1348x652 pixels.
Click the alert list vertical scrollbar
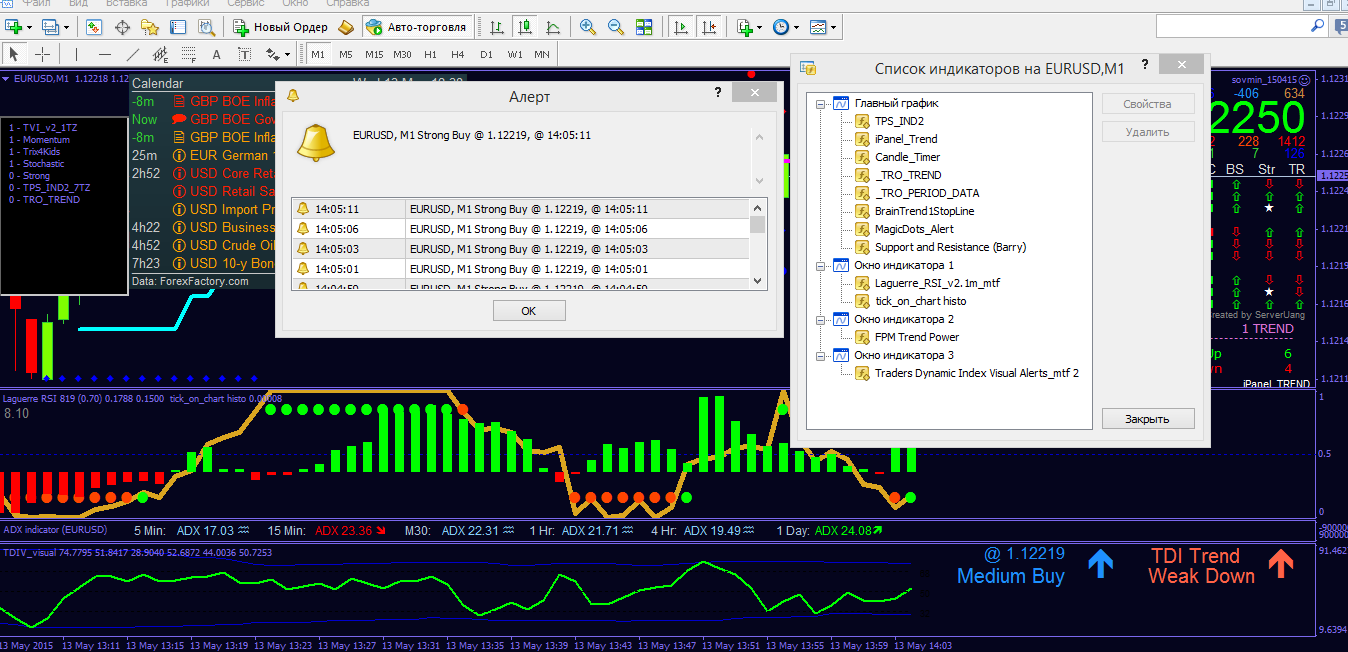click(x=757, y=245)
